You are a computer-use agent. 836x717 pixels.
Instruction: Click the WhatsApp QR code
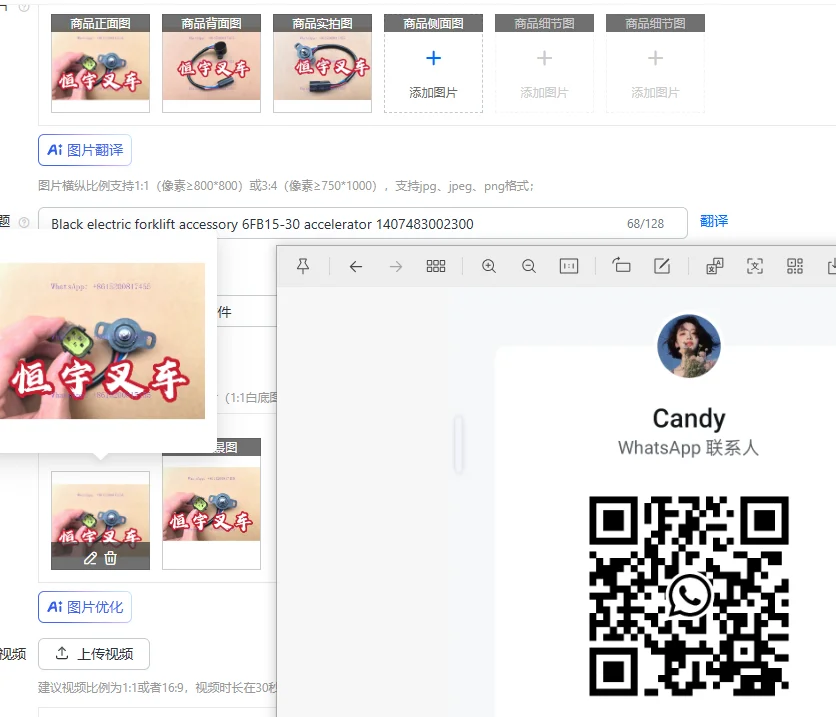(x=688, y=596)
